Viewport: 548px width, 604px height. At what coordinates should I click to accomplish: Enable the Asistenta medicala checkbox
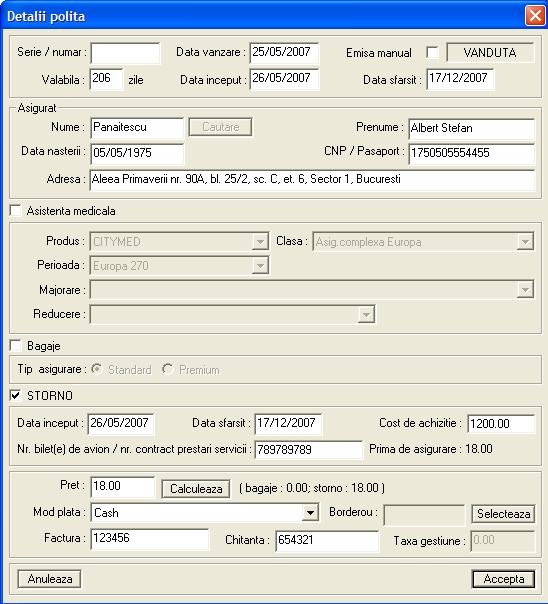(16, 211)
